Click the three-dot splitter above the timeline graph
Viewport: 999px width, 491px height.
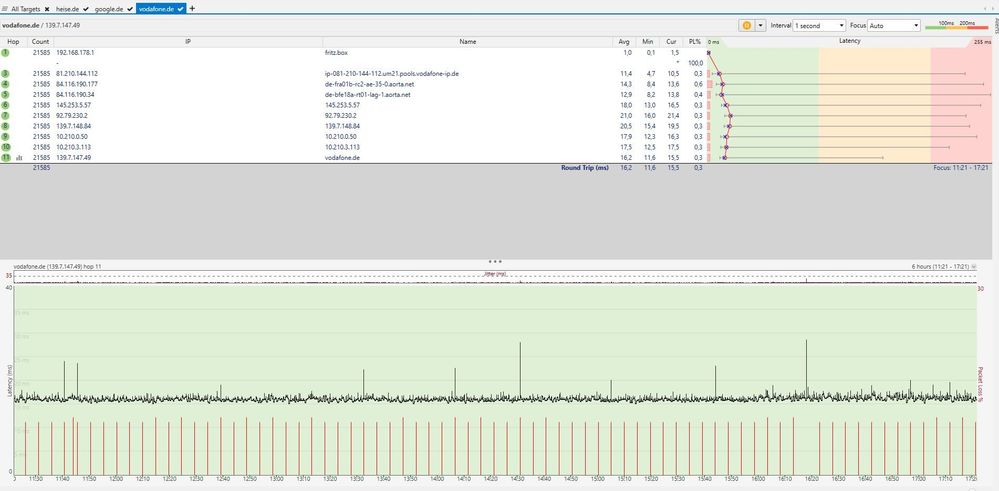(495, 260)
